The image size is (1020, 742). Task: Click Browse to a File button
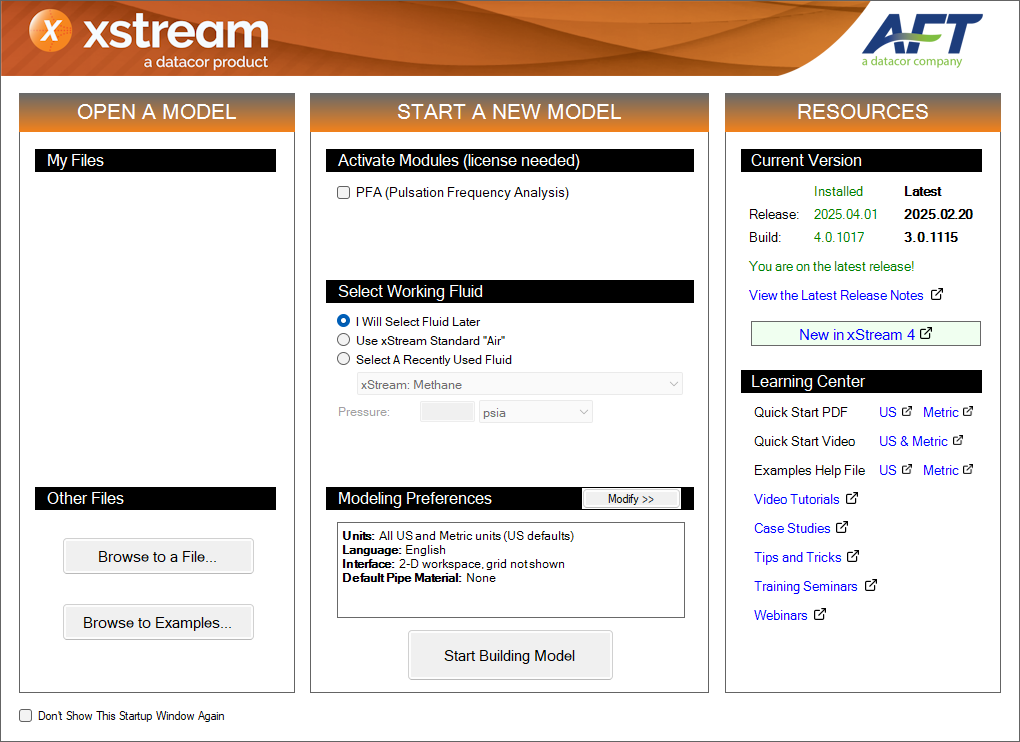(158, 556)
